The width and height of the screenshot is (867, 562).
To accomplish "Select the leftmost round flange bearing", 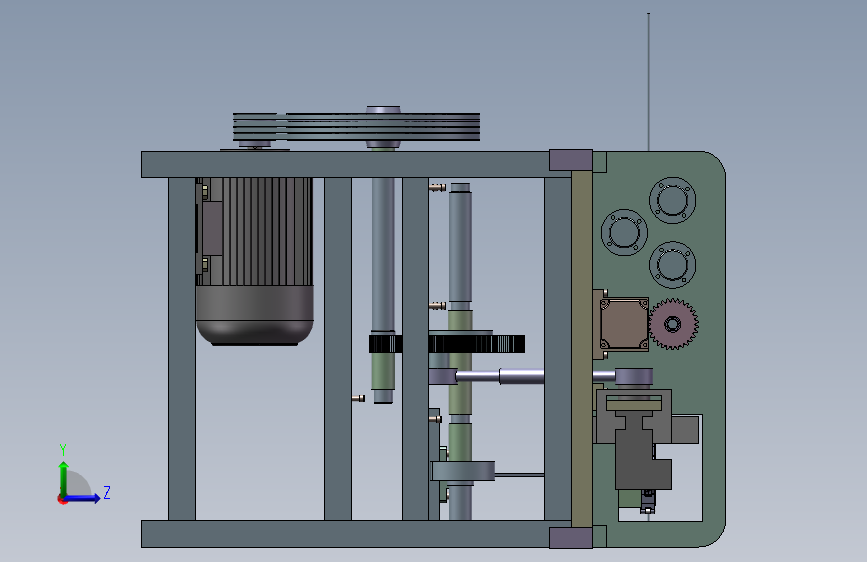I will 624,232.
